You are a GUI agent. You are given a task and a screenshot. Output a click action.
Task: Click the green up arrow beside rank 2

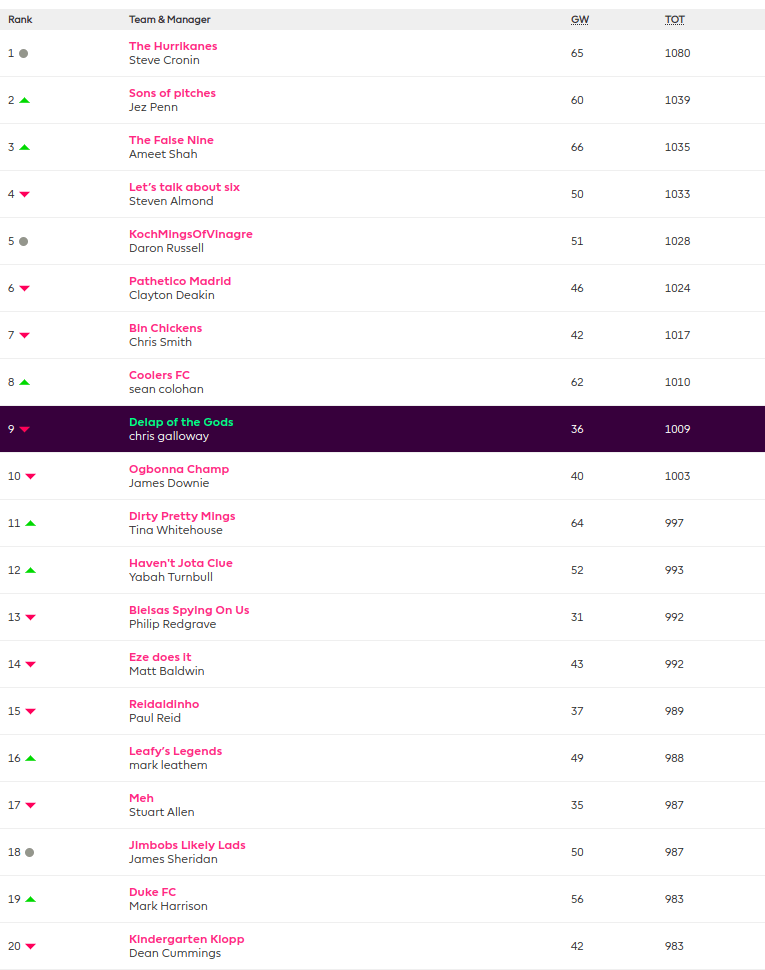coord(24,101)
